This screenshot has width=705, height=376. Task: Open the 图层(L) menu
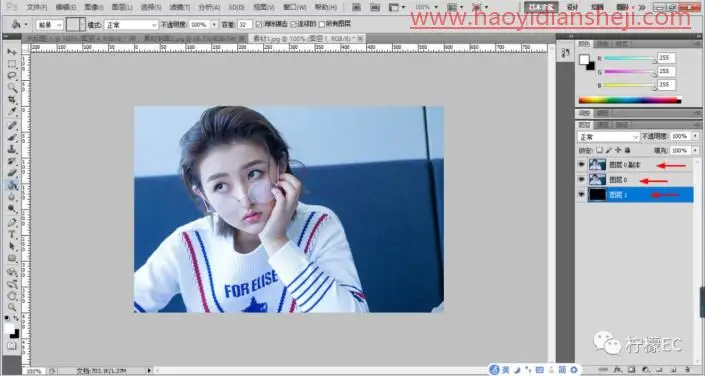(122, 8)
